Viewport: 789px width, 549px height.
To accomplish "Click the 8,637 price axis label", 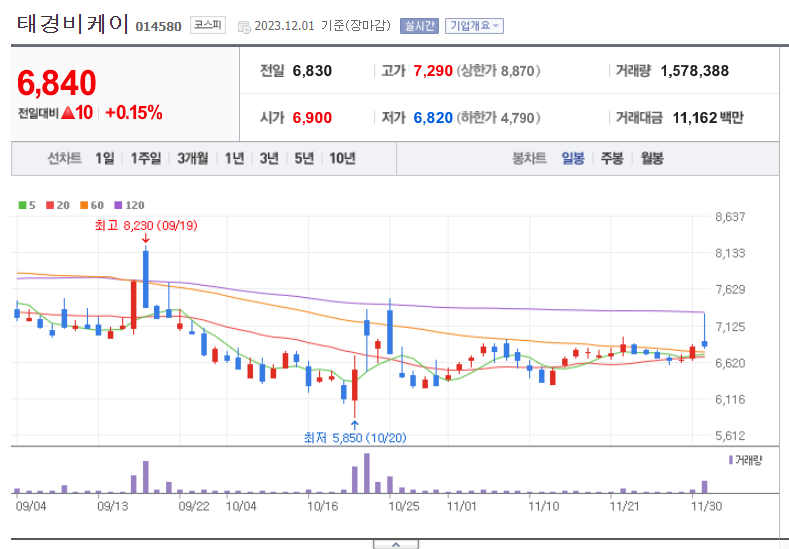I will tap(730, 217).
